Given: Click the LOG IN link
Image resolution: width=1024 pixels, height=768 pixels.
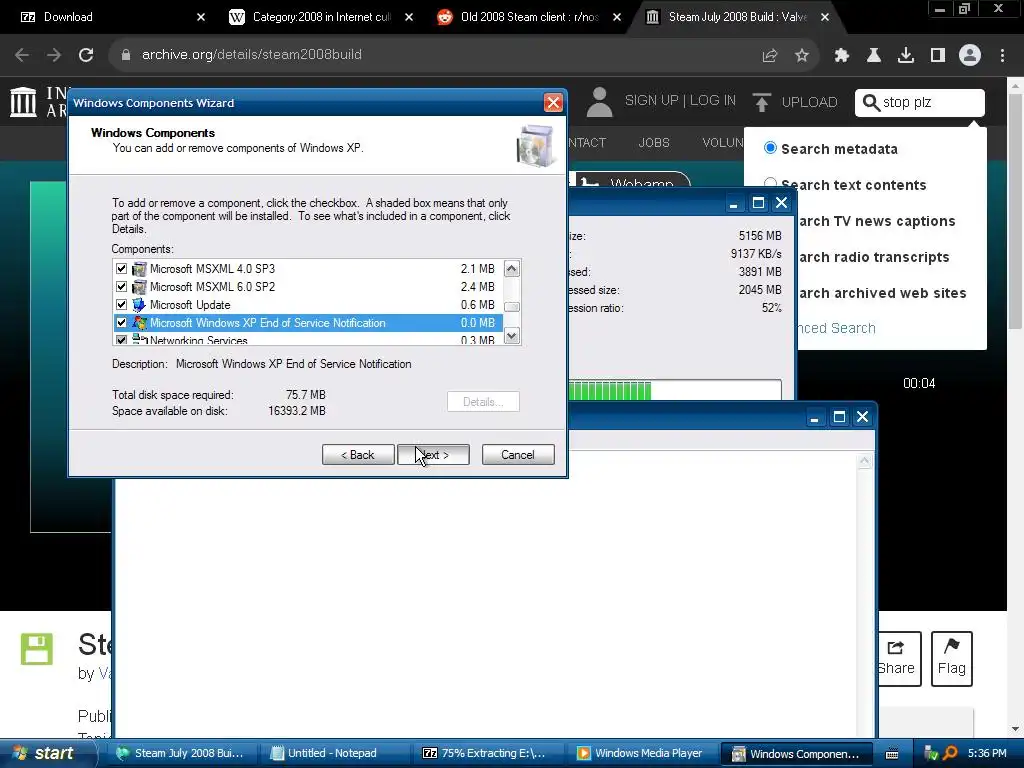Looking at the screenshot, I should 712,101.
